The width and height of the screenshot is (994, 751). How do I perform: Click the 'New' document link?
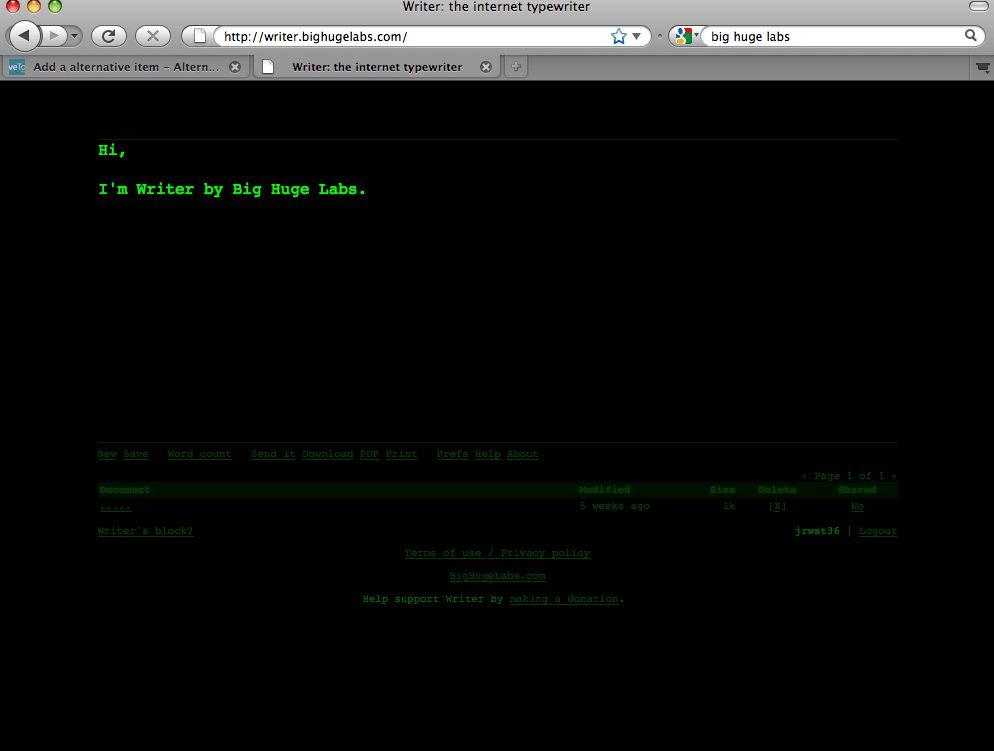coord(107,454)
